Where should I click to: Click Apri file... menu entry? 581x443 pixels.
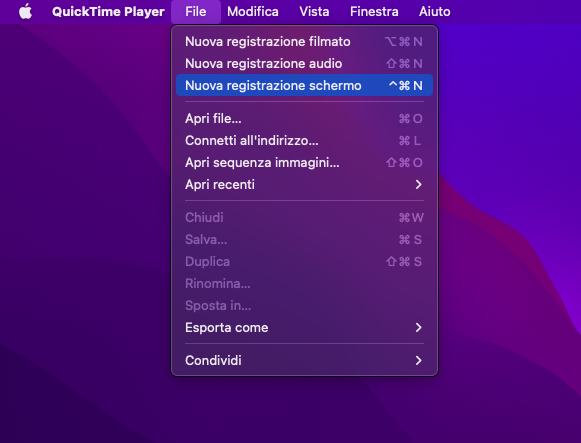coord(304,119)
